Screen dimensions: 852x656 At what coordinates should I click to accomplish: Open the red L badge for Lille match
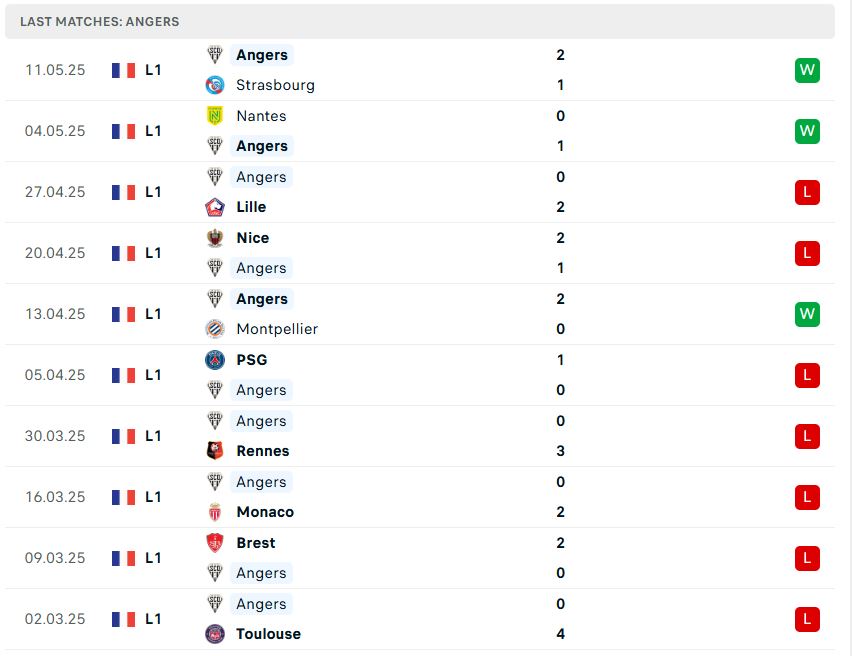(x=807, y=192)
